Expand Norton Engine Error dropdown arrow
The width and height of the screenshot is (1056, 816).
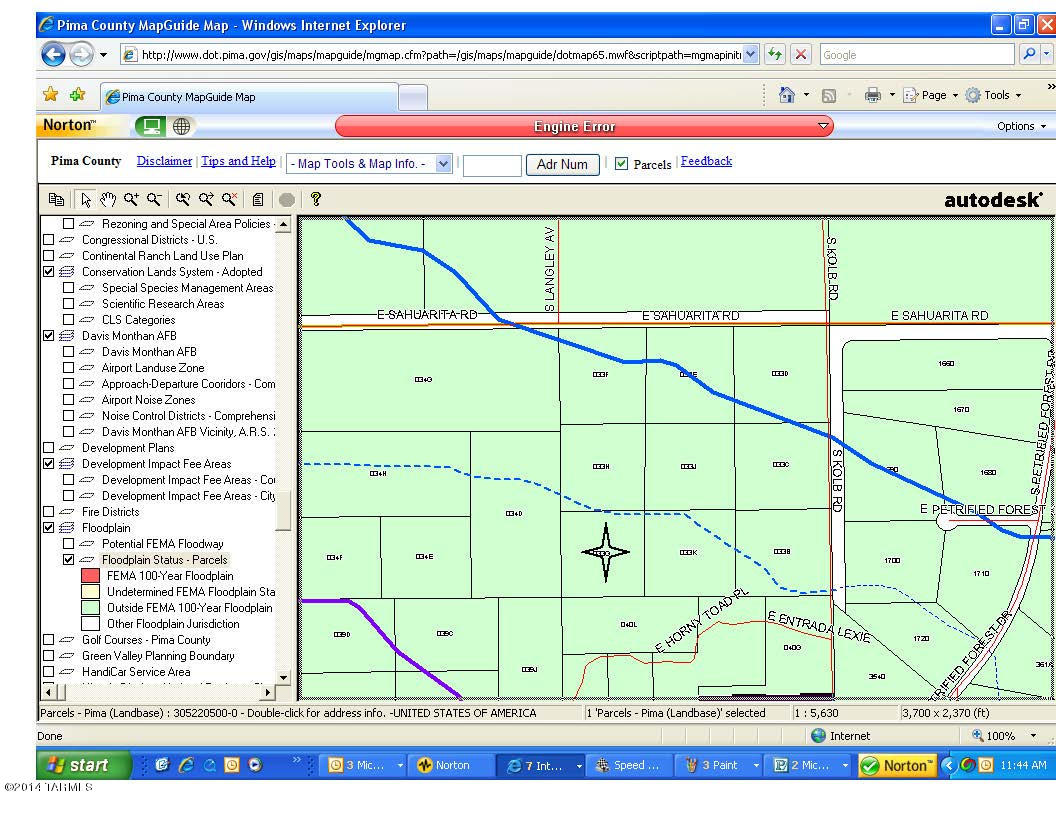click(x=822, y=126)
